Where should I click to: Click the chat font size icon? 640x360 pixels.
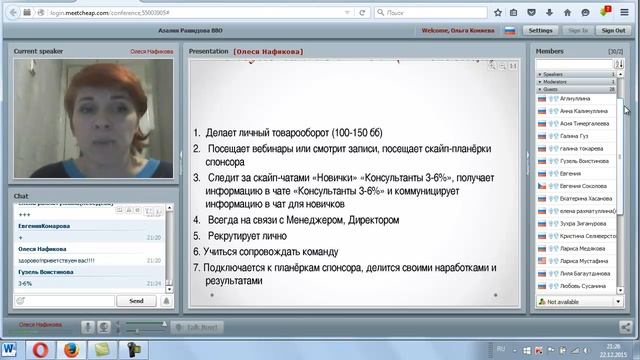[x=149, y=211]
